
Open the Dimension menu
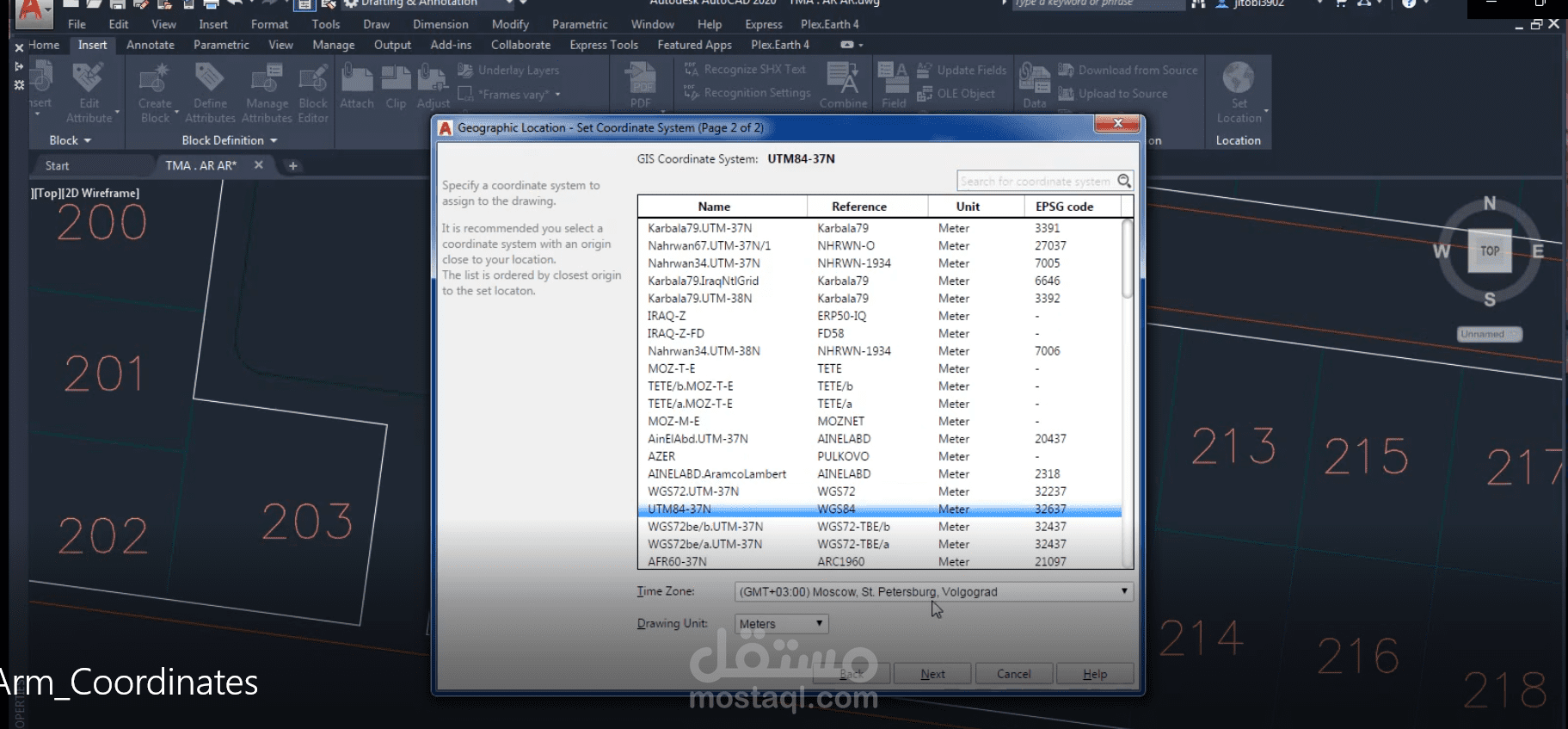440,24
